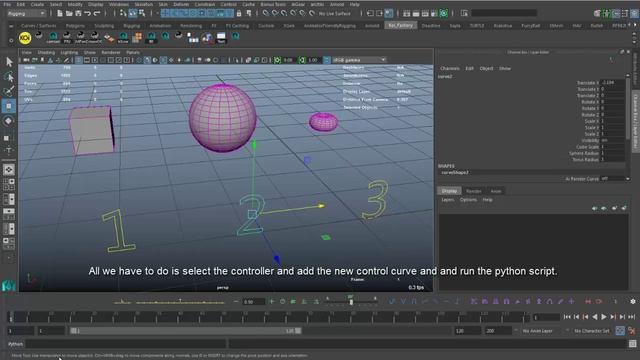
Task: Click the timeline settings gear icon
Action: (x=633, y=301)
